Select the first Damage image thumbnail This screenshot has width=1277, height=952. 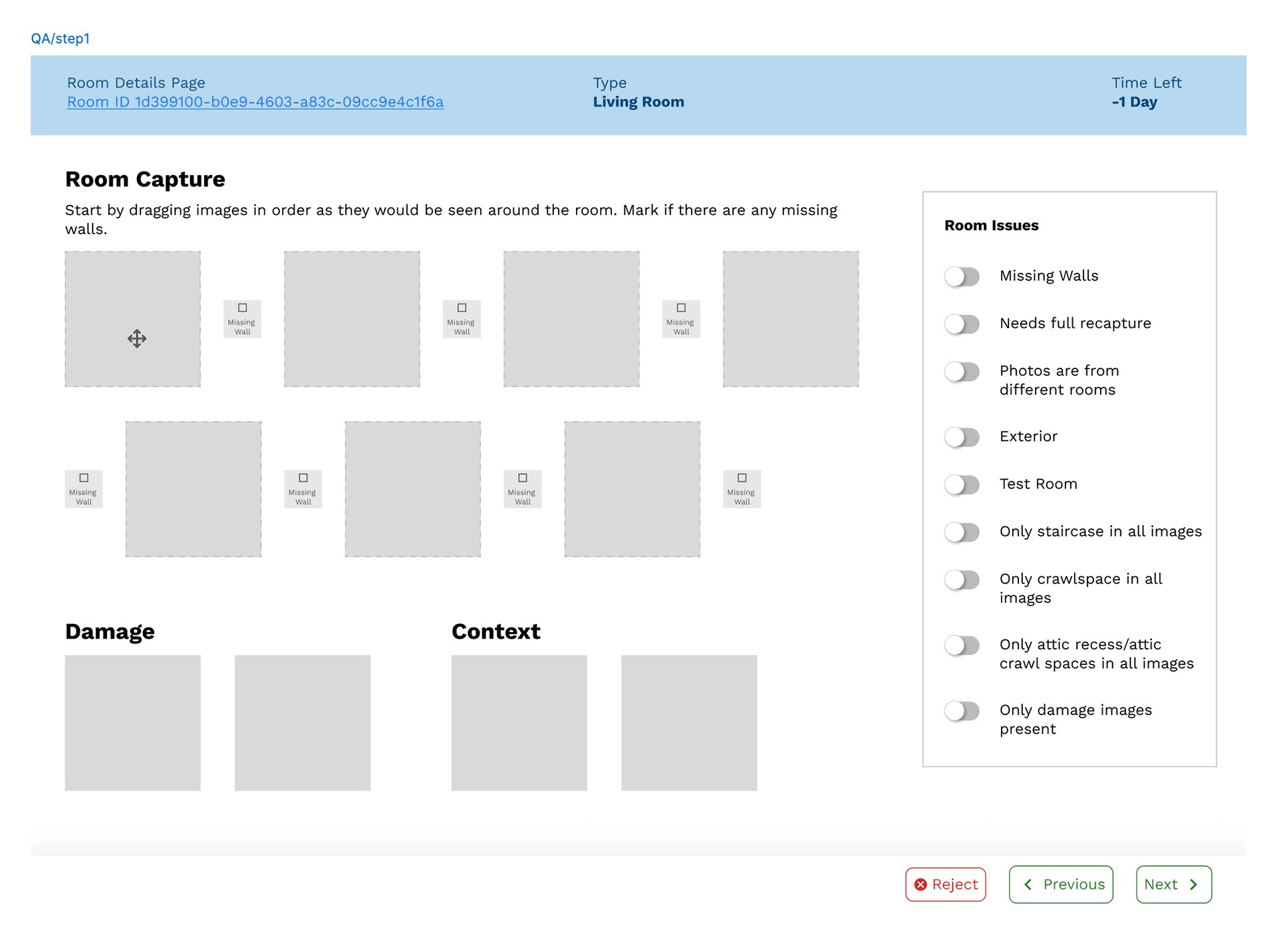tap(132, 722)
